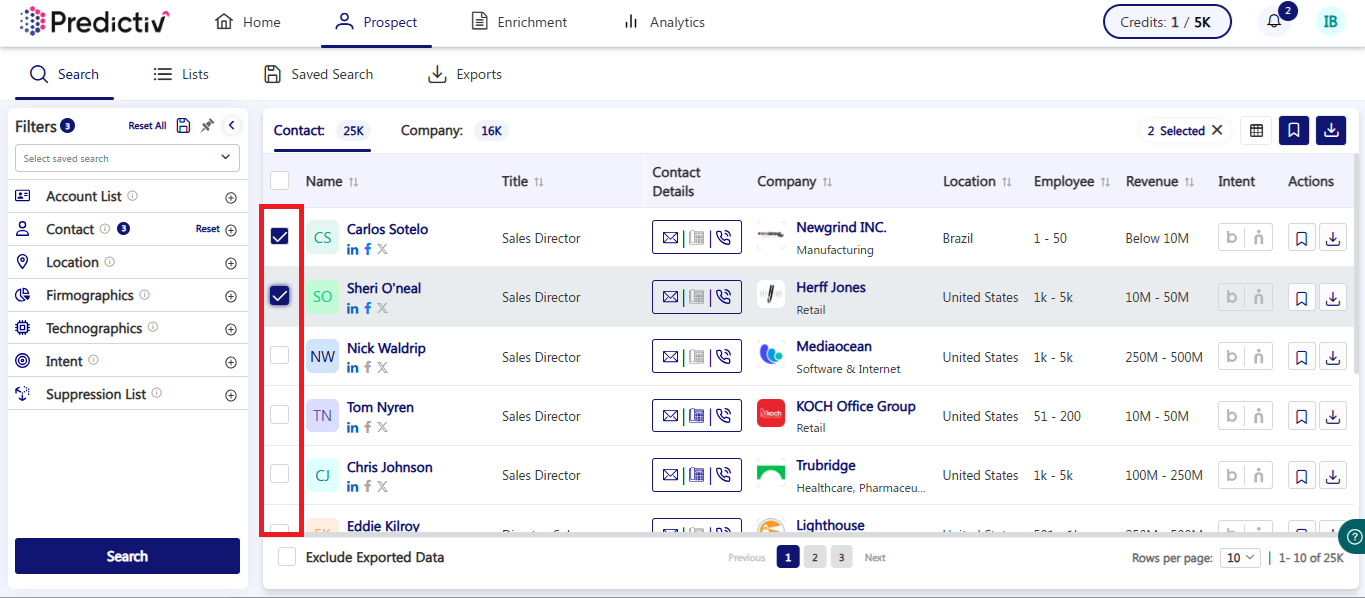Expand the Technographics filter

pos(231,330)
